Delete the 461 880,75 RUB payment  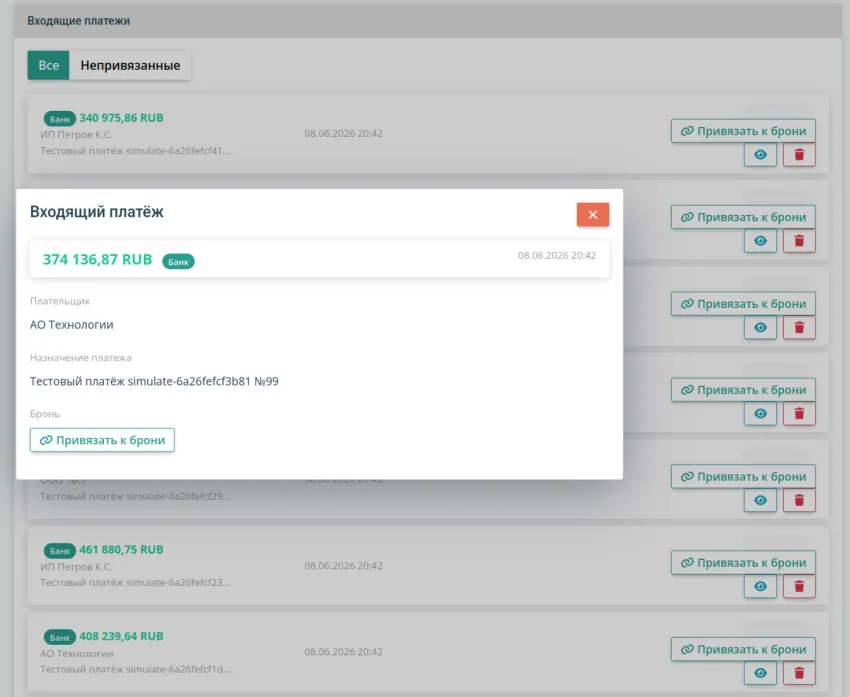(799, 586)
